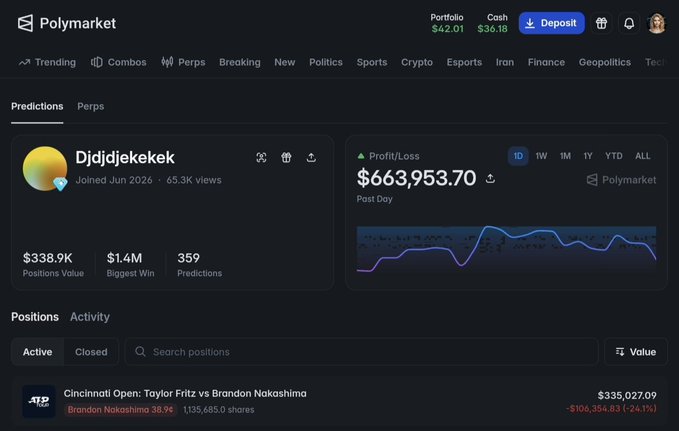
Task: Select the Predictions tab
Action: coord(37,107)
